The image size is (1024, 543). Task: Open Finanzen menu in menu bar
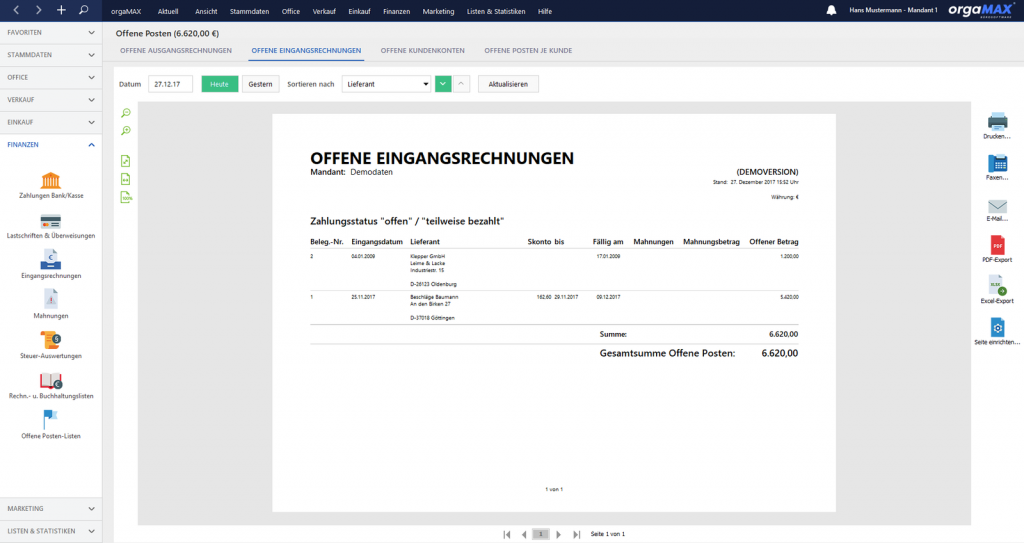(x=396, y=11)
